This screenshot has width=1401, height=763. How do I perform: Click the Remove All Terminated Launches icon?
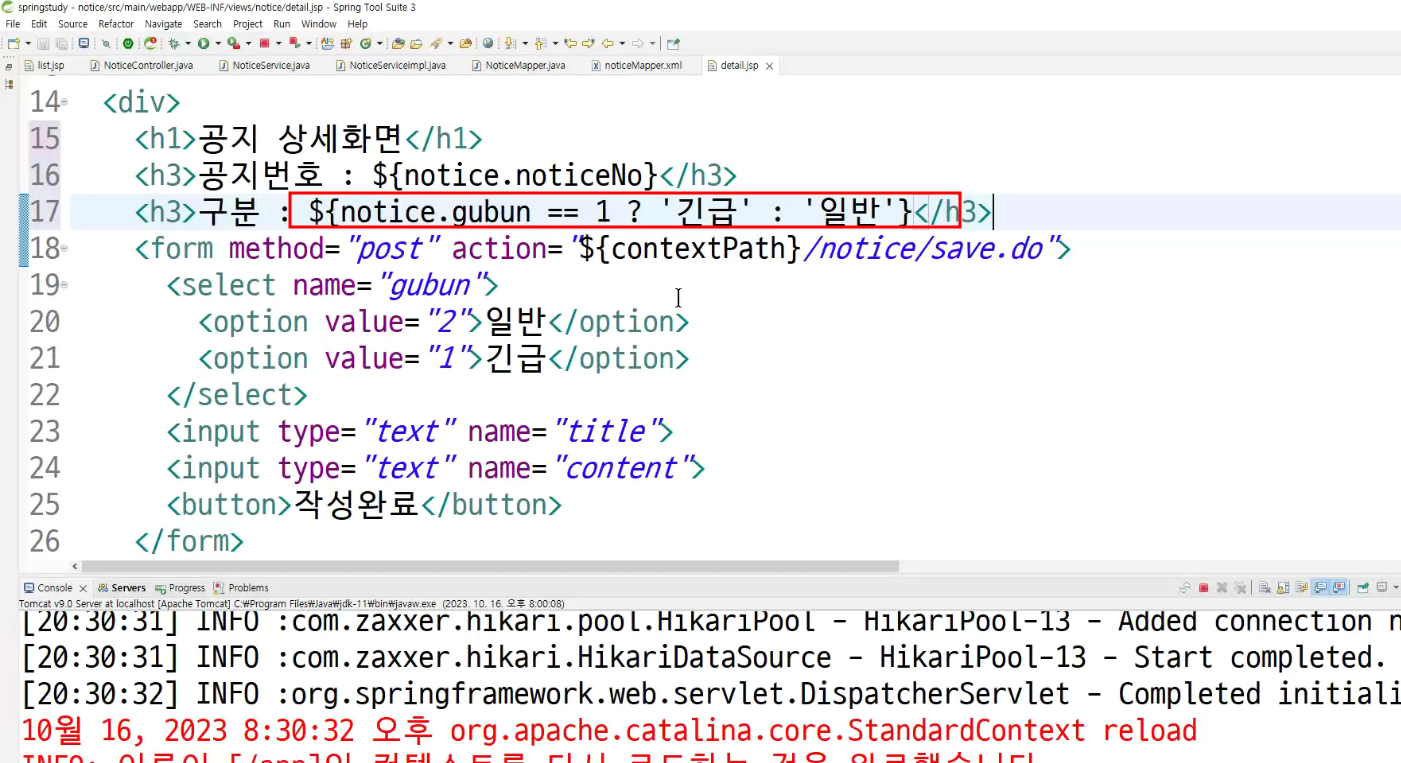click(1240, 588)
